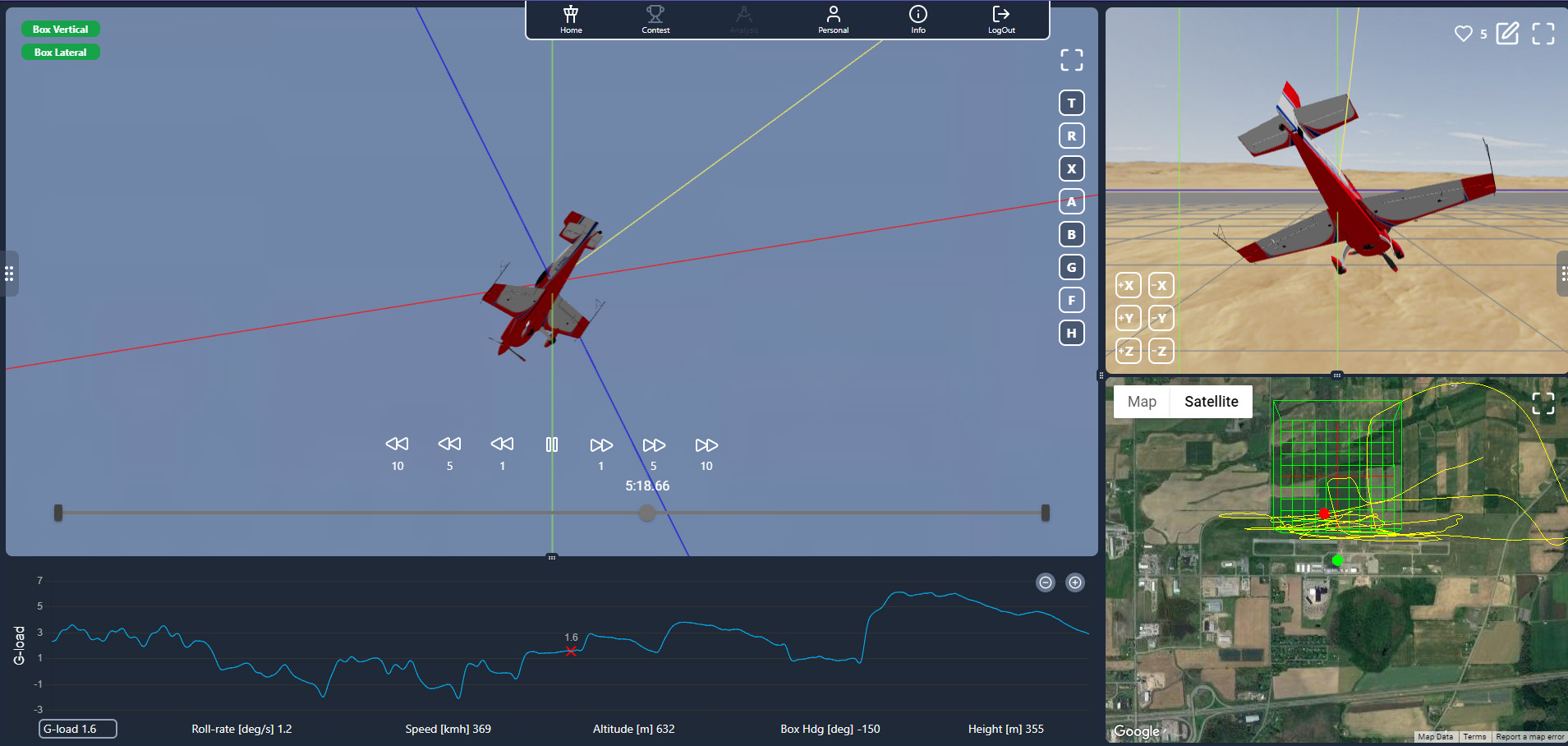Select the G-load 1.6 value box
The height and width of the screenshot is (746, 1568).
78,729
